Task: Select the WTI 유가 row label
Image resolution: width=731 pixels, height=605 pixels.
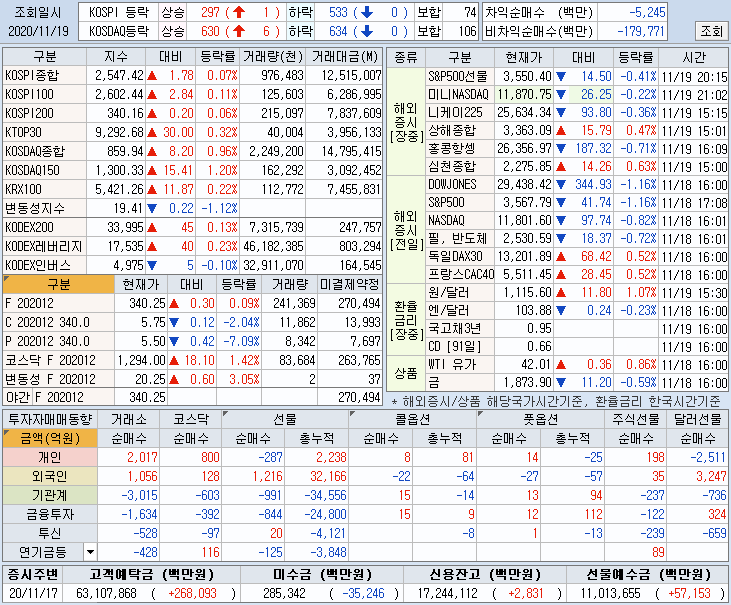Action: pyautogui.click(x=460, y=364)
